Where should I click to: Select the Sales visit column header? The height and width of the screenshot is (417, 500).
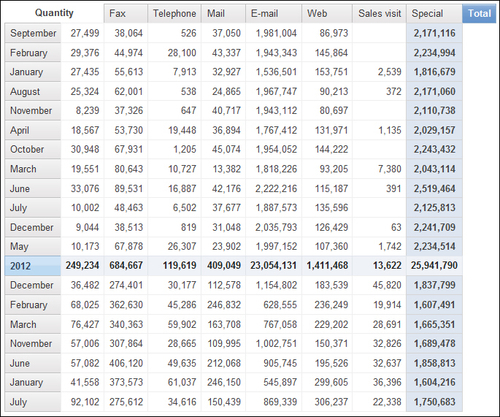379,14
